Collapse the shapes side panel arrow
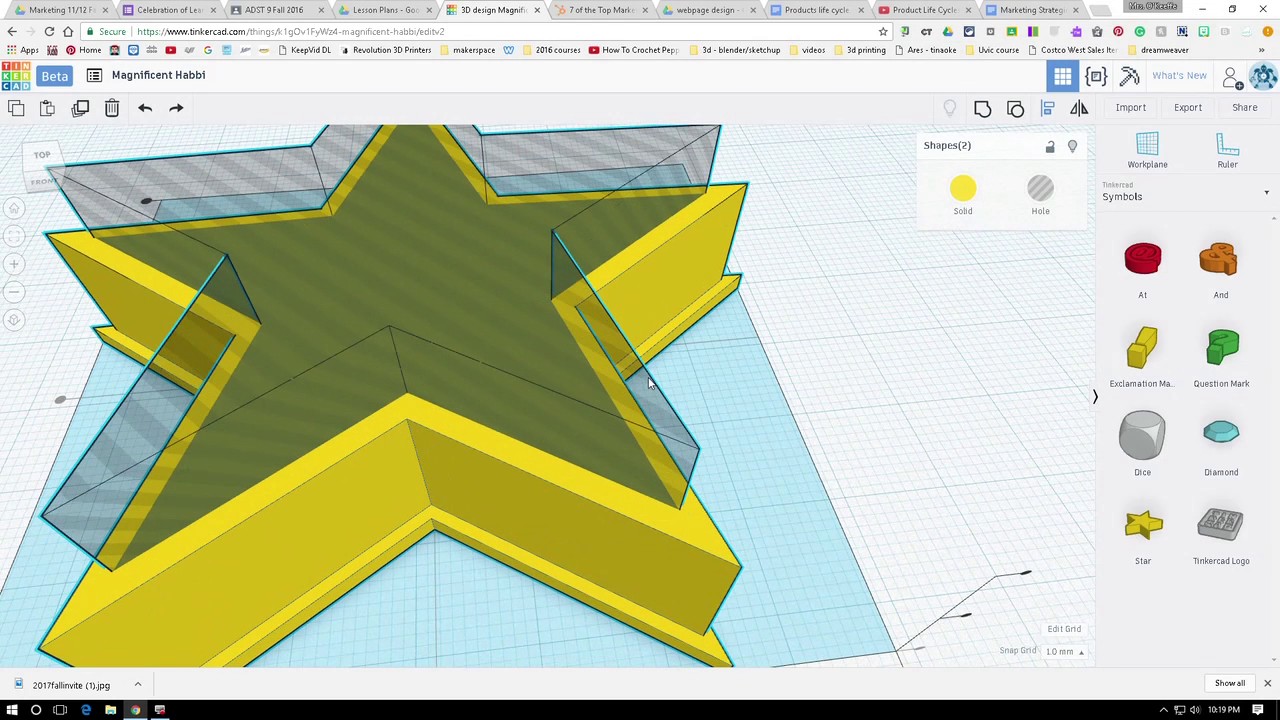This screenshot has width=1280, height=720. tap(1094, 397)
